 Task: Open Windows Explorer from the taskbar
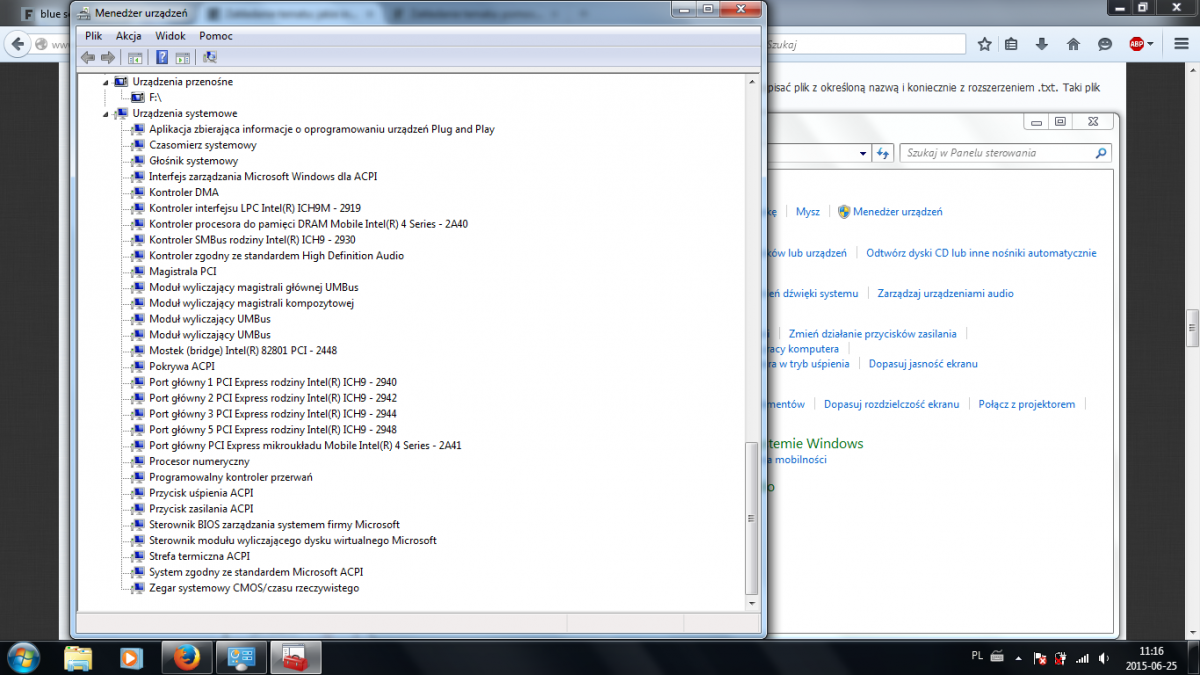coord(78,657)
